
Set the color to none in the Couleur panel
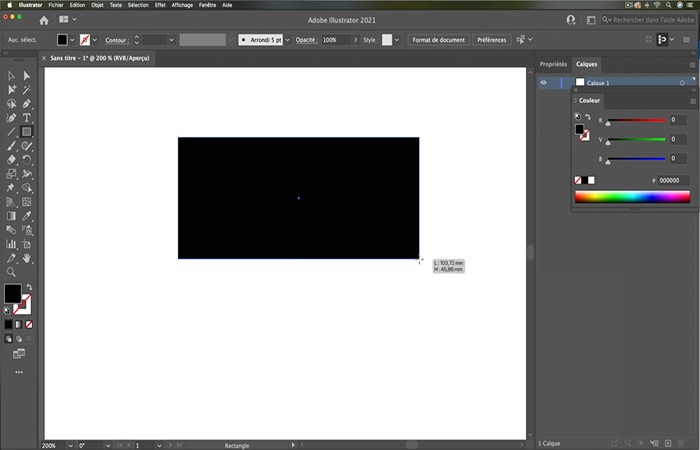[x=578, y=180]
